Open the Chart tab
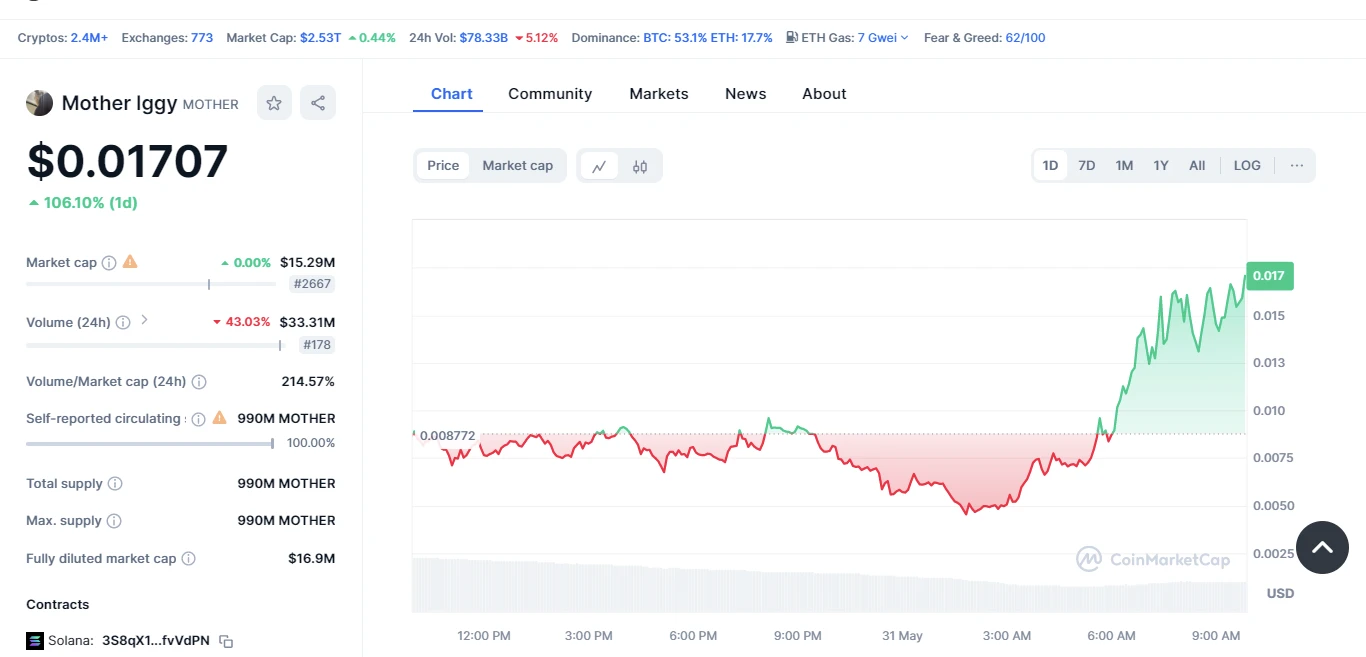 coord(452,94)
